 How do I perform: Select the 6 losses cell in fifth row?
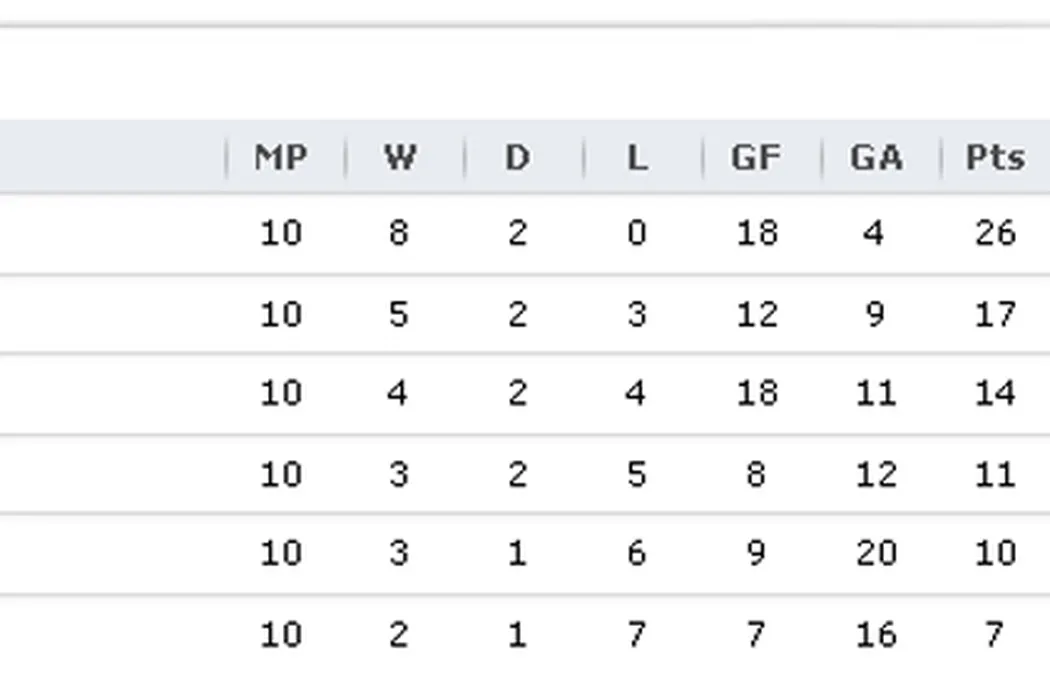click(636, 553)
